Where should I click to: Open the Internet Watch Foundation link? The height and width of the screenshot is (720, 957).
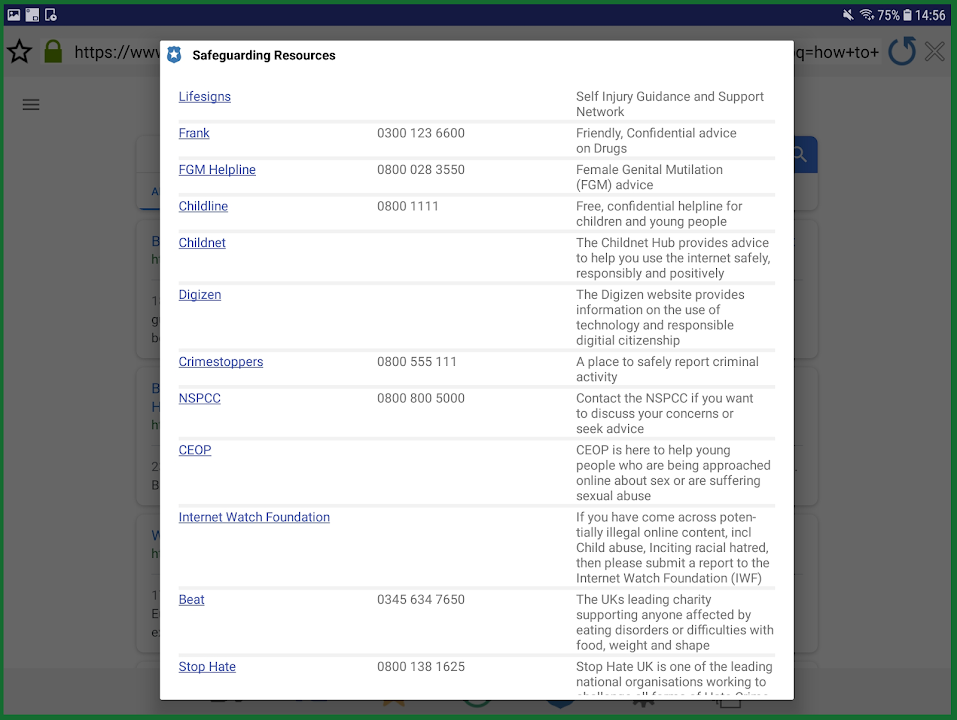pos(254,517)
